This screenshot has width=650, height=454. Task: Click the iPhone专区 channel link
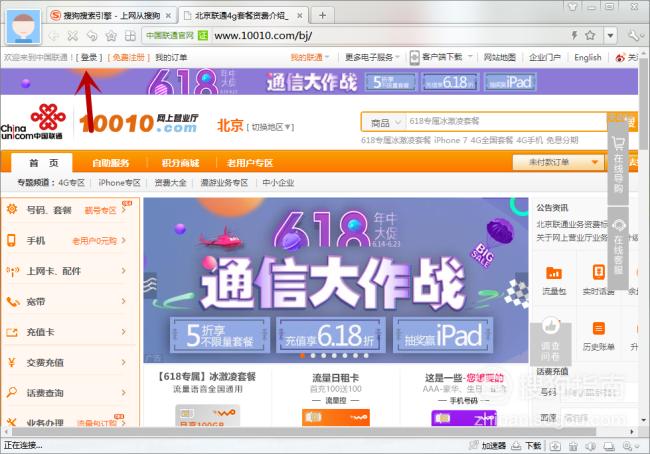point(119,182)
